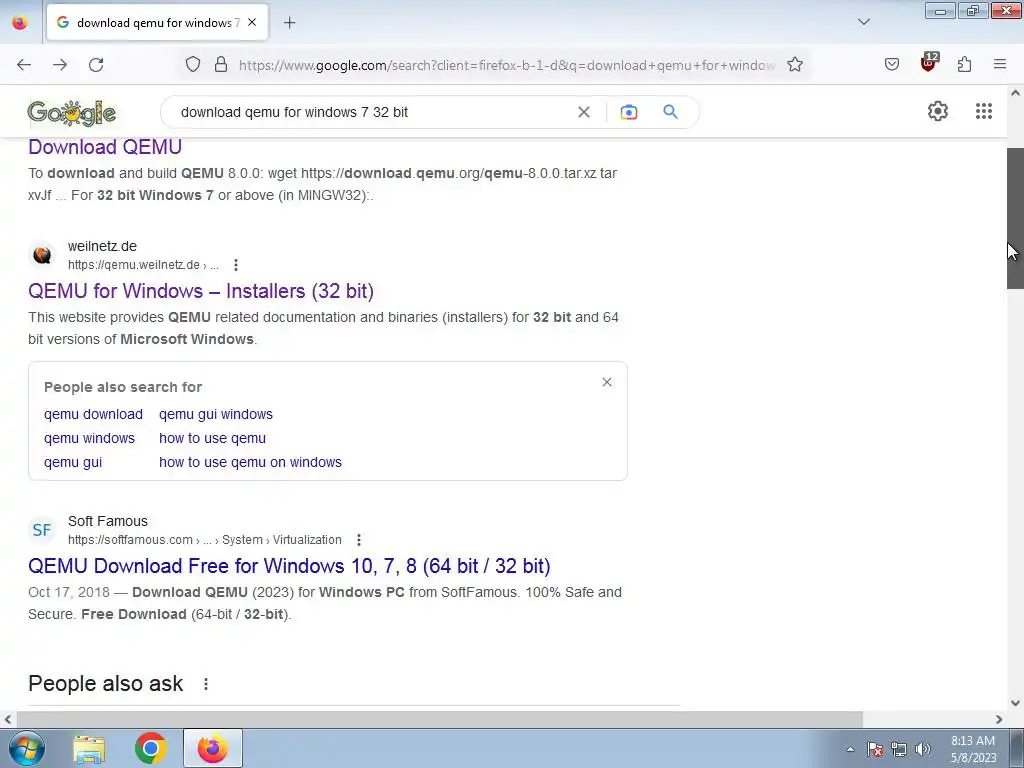Go back to previous page

[24, 65]
